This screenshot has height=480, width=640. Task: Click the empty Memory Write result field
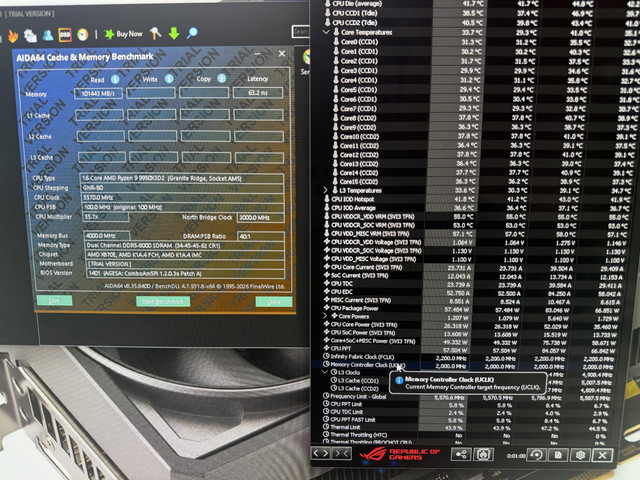coord(151,93)
